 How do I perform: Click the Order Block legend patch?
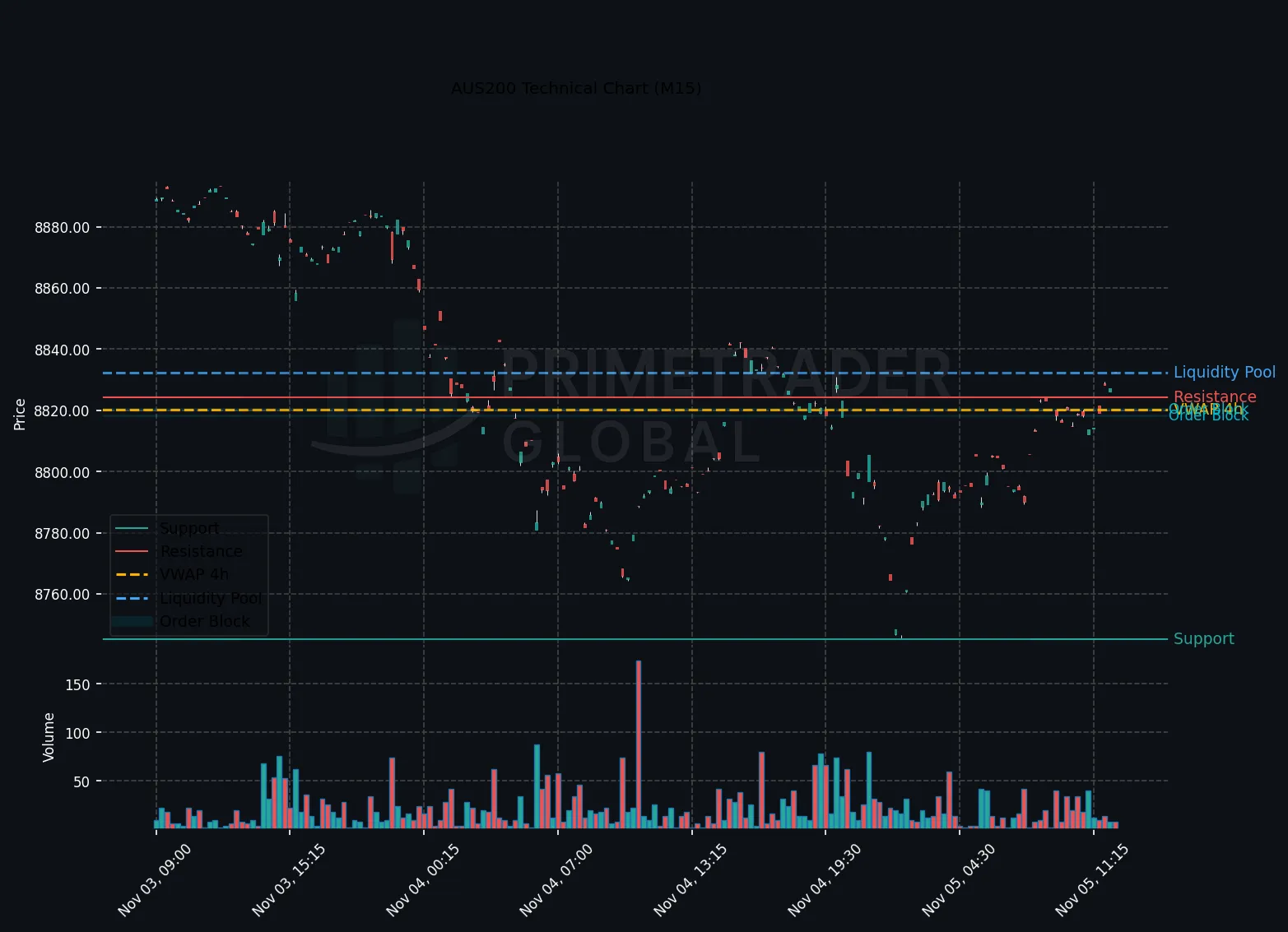(132, 621)
